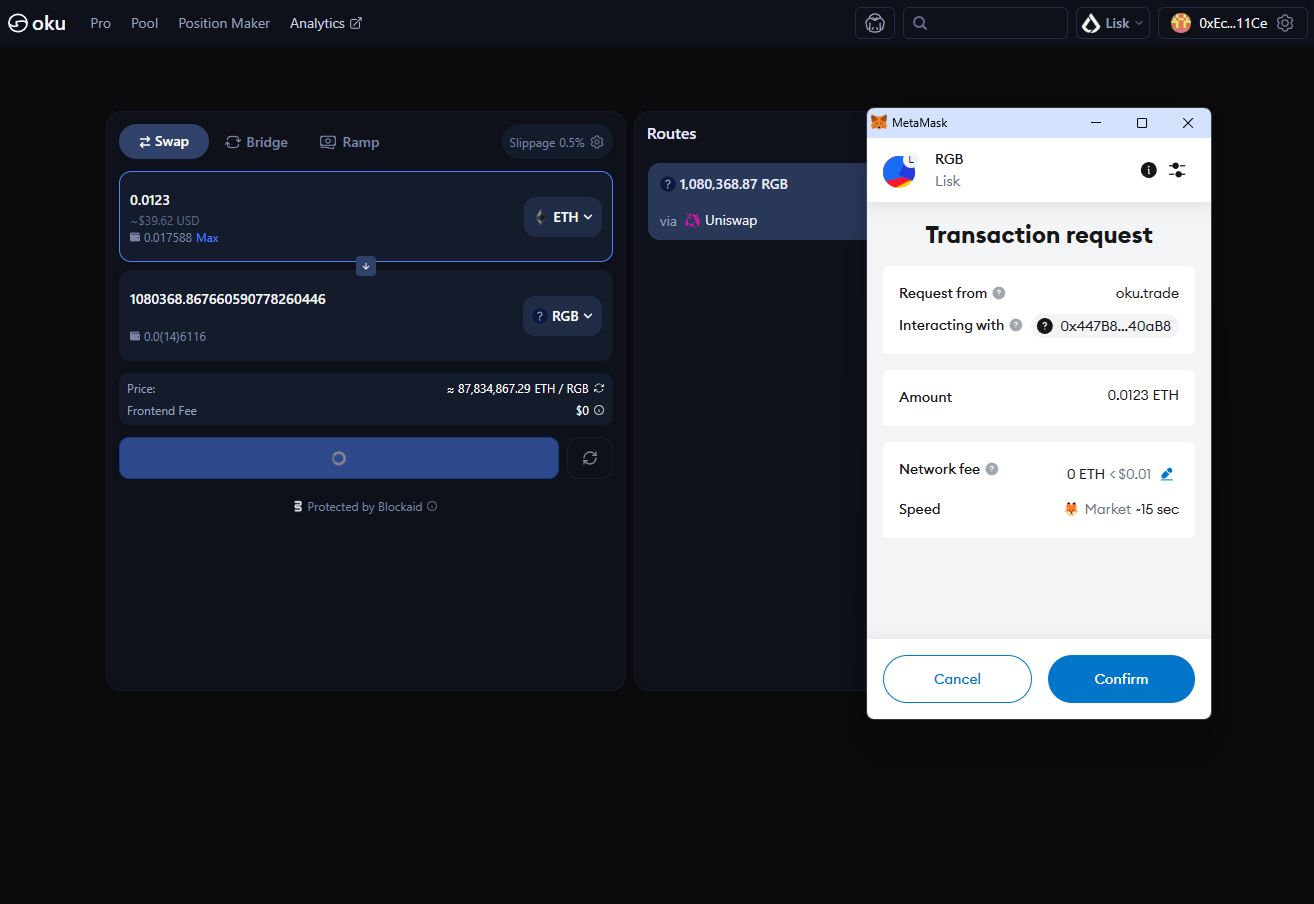Open the Analytics external link
The width and height of the screenshot is (1314, 904).
tap(326, 23)
